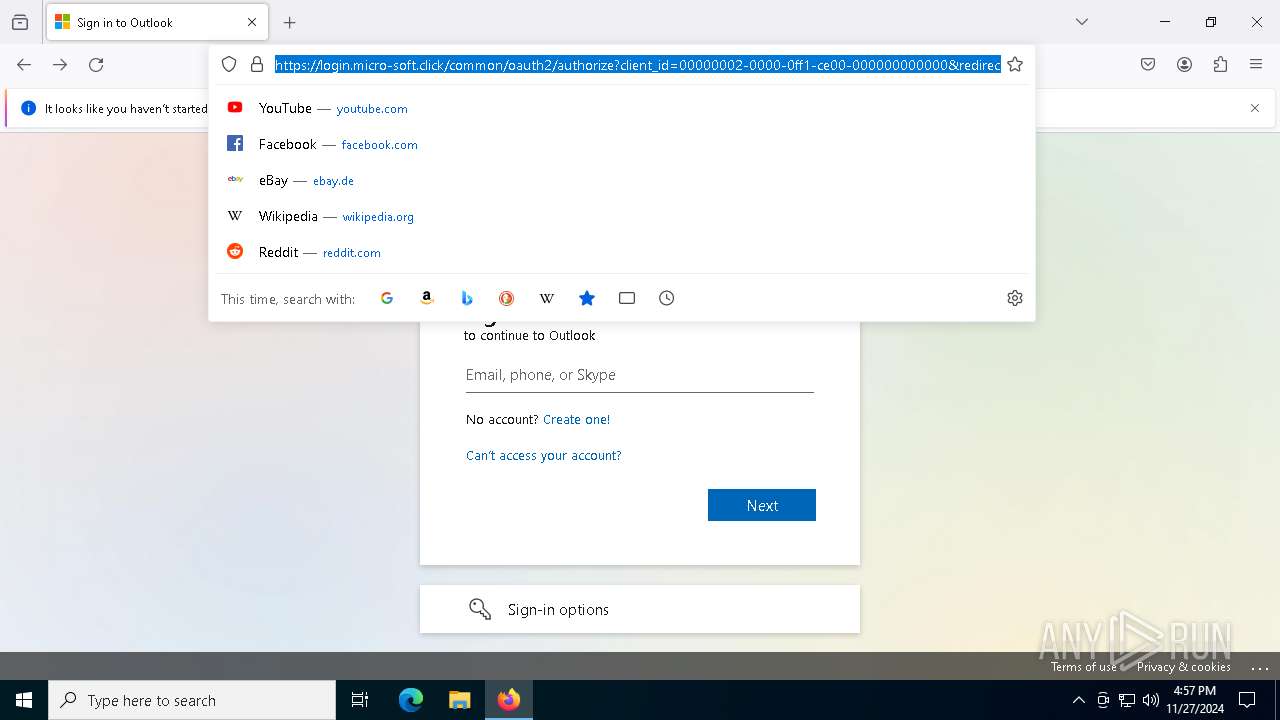Choose the eBay suggestion
The height and width of the screenshot is (720, 1280).
click(621, 180)
